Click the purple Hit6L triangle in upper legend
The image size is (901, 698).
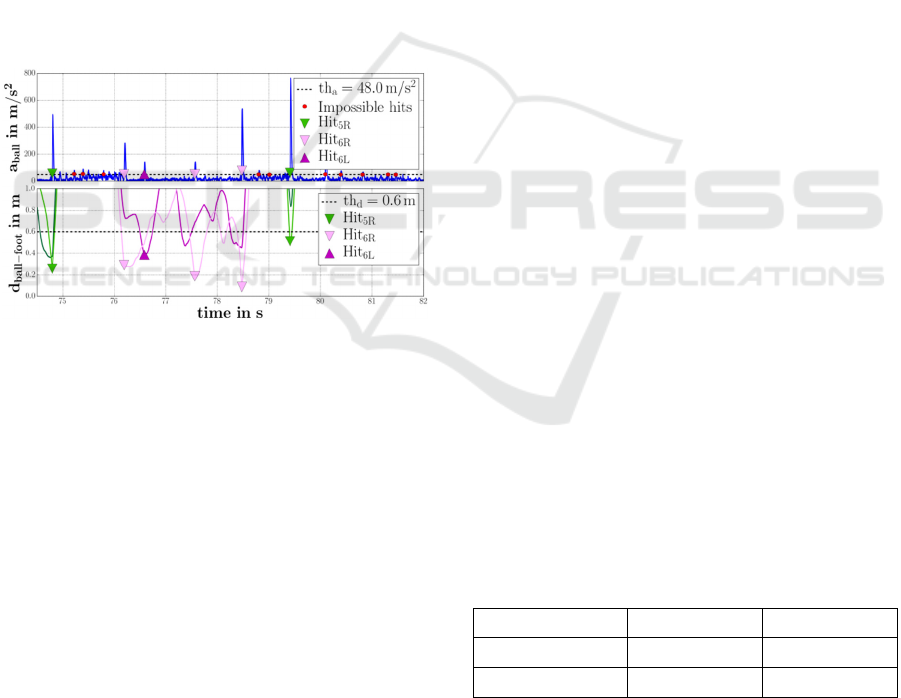(305, 156)
